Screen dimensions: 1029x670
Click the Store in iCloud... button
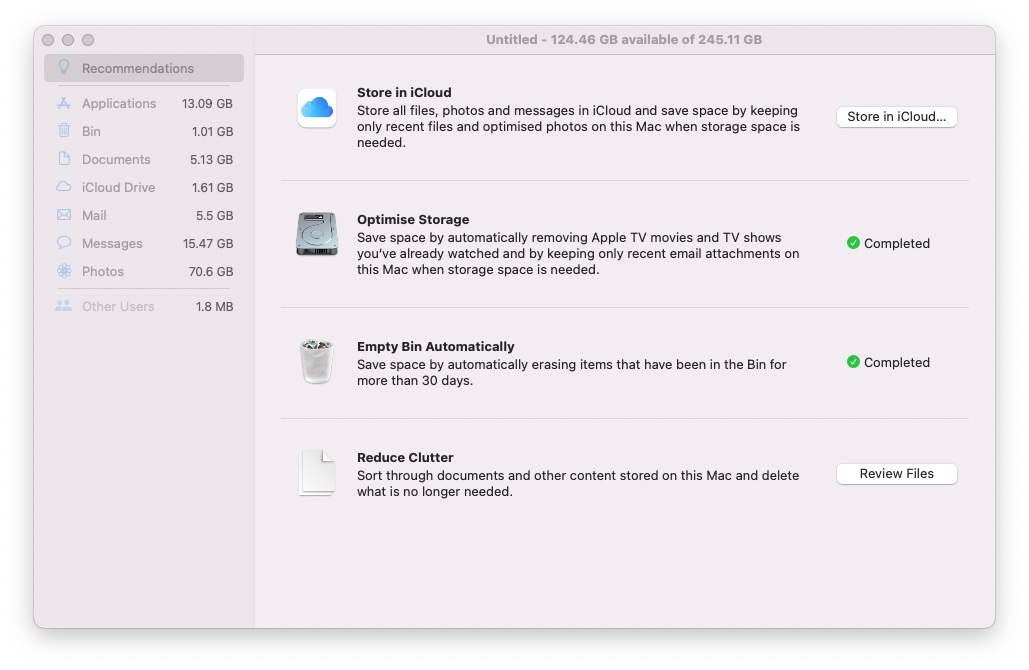pyautogui.click(x=896, y=117)
